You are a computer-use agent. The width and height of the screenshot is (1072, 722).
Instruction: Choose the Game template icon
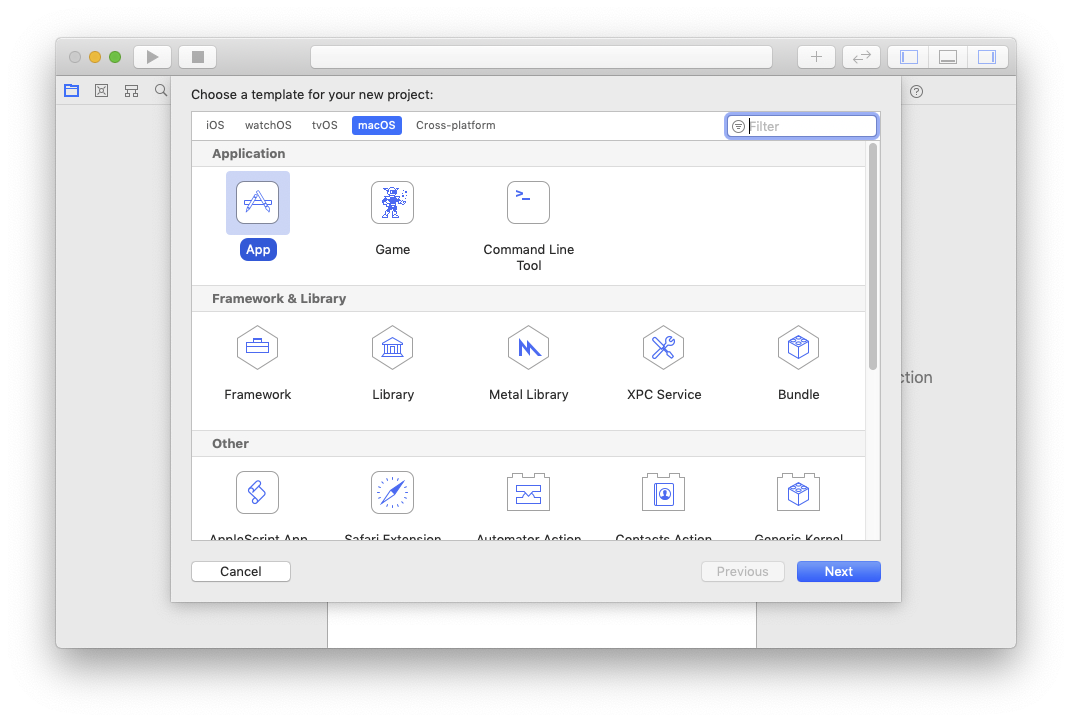point(392,202)
